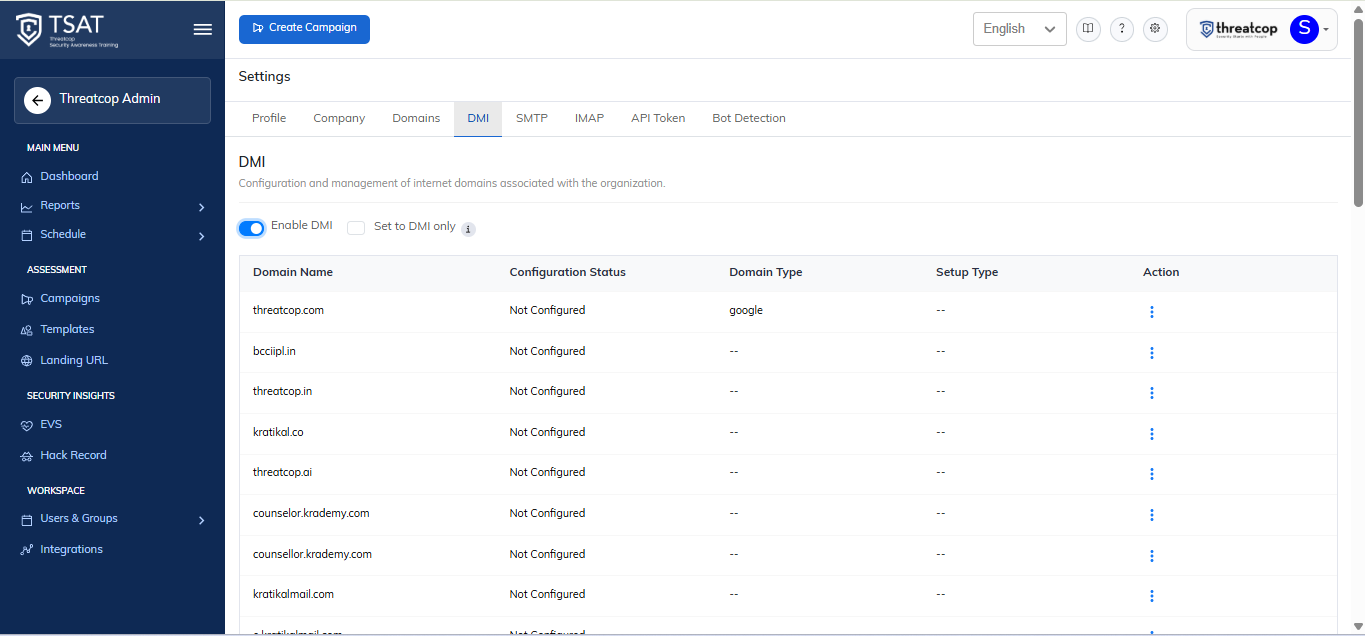
Task: Check the Set to DMI only checkbox
Action: coord(356,228)
